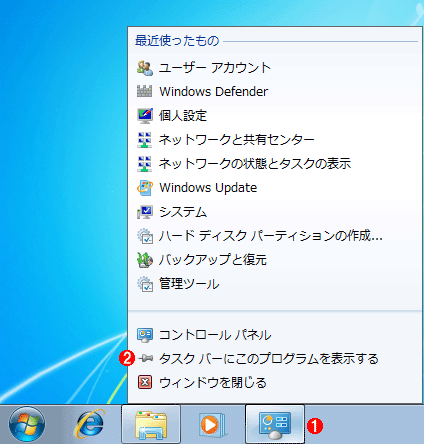Click the pin icon beside taskbar pin option

(146, 358)
